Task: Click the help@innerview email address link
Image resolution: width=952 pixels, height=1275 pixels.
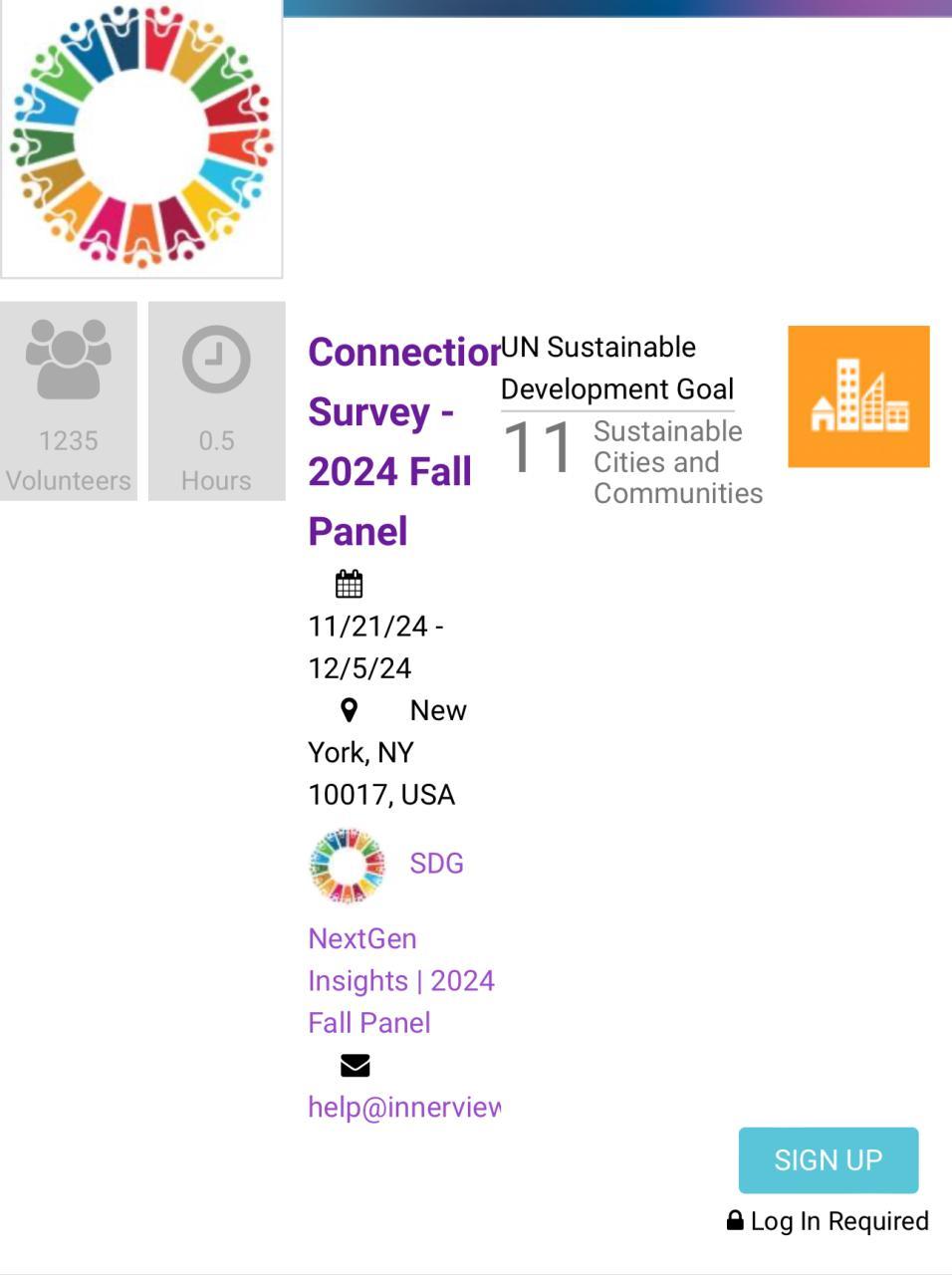Action: [404, 1107]
